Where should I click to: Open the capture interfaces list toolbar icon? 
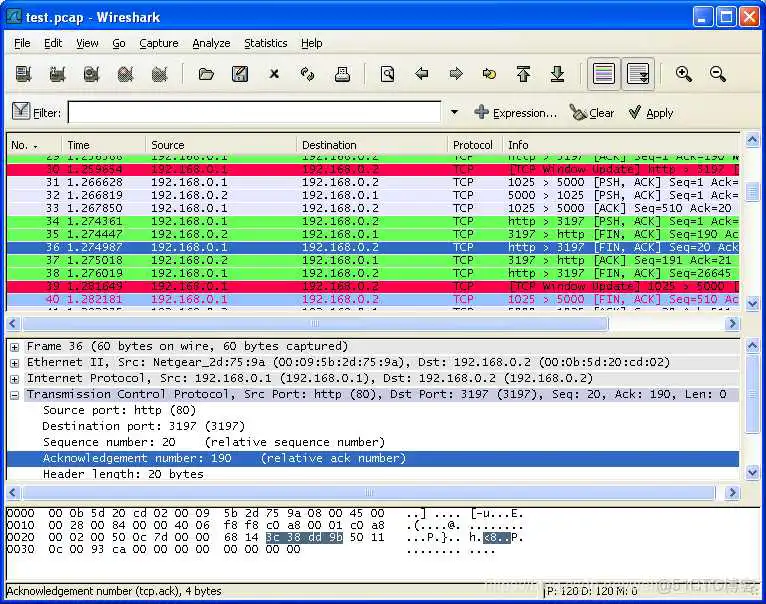[x=23, y=74]
